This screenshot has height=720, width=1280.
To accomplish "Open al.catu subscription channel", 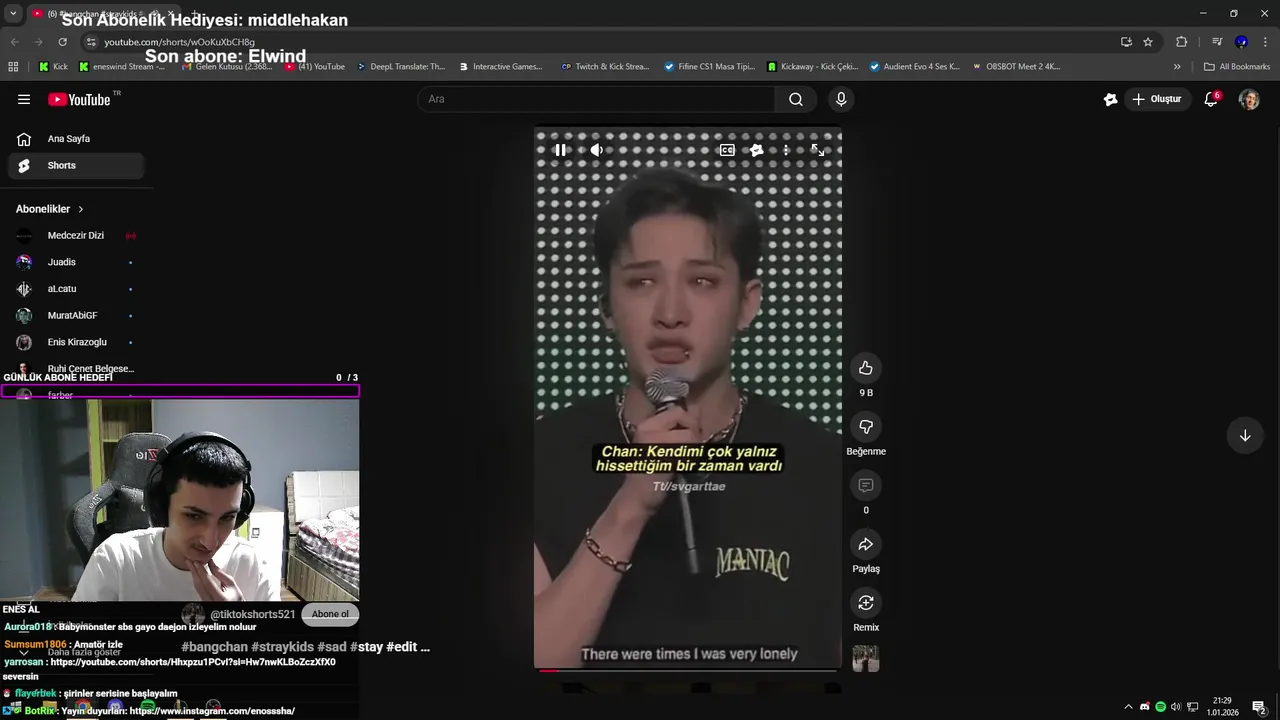I will [76, 289].
